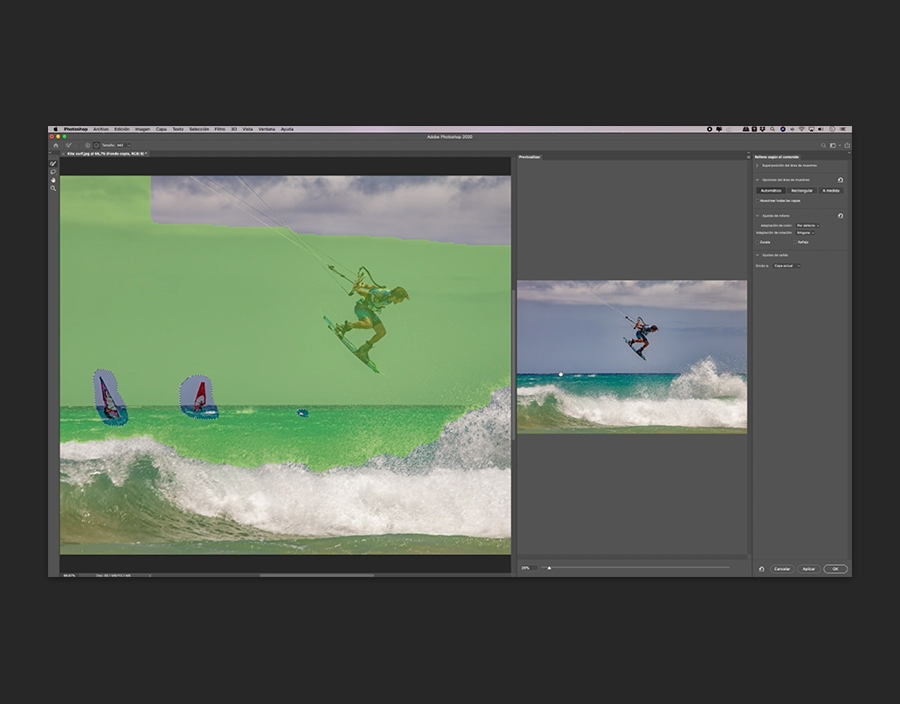Select Rectangular sampling area option
Image resolution: width=900 pixels, height=704 pixels.
pos(802,190)
